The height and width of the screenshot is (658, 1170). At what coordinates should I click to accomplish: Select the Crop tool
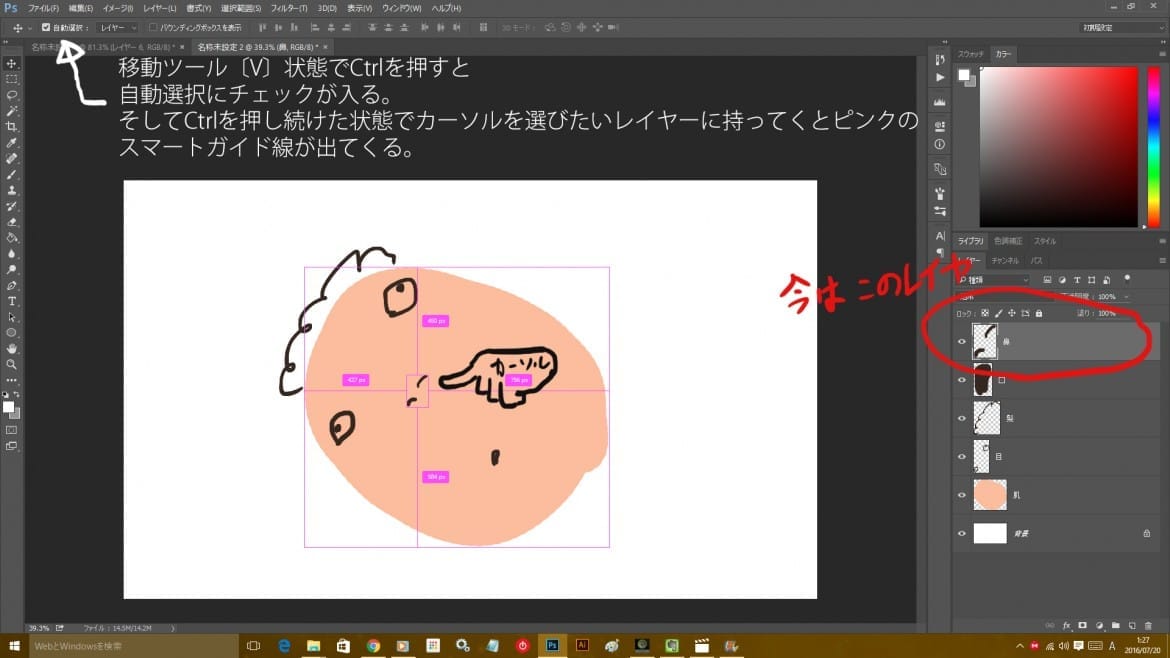pos(12,127)
